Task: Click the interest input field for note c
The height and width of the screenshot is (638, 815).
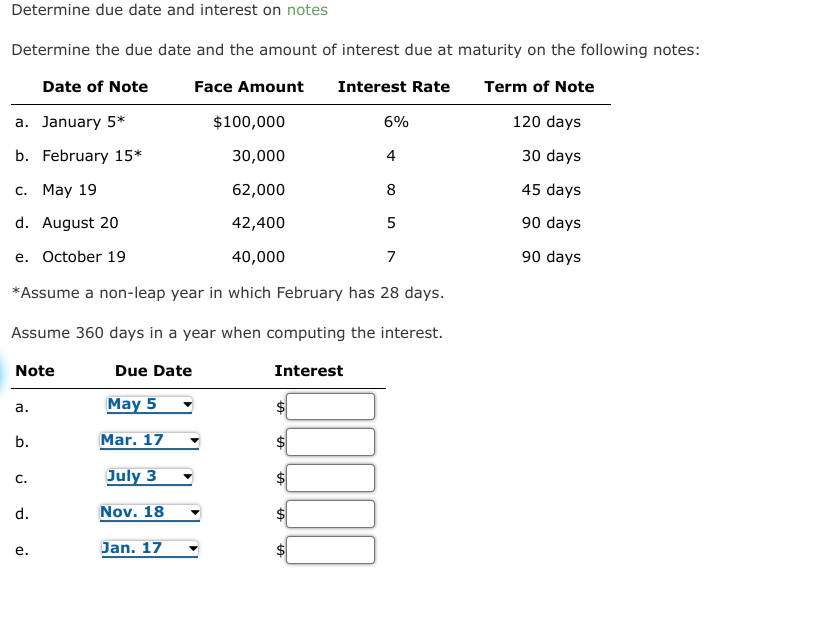Action: point(330,478)
